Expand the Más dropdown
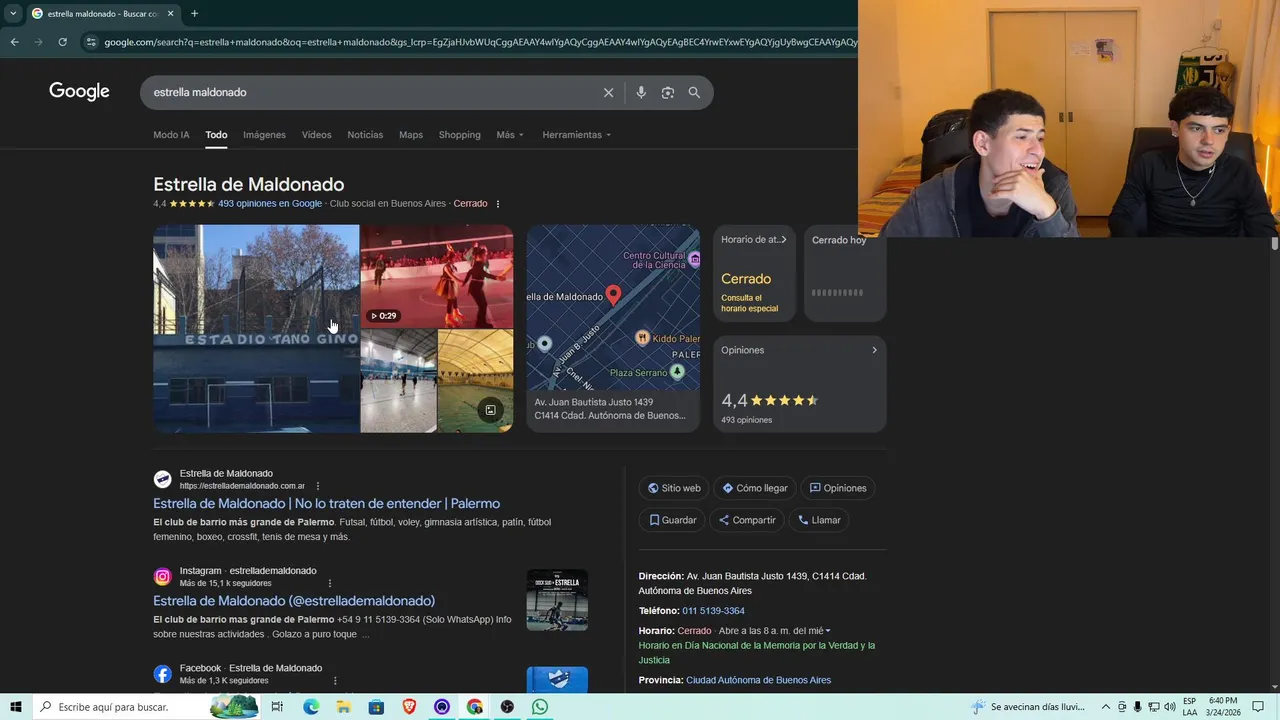Screen dimensions: 1280x720 (x=509, y=135)
